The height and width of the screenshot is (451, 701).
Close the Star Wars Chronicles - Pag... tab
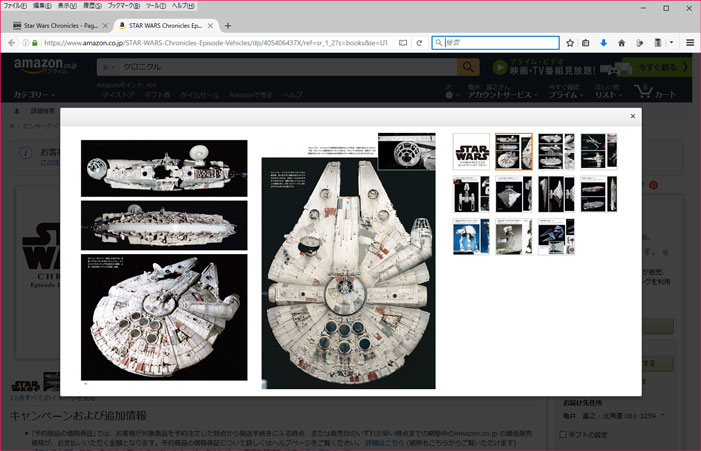click(x=106, y=26)
